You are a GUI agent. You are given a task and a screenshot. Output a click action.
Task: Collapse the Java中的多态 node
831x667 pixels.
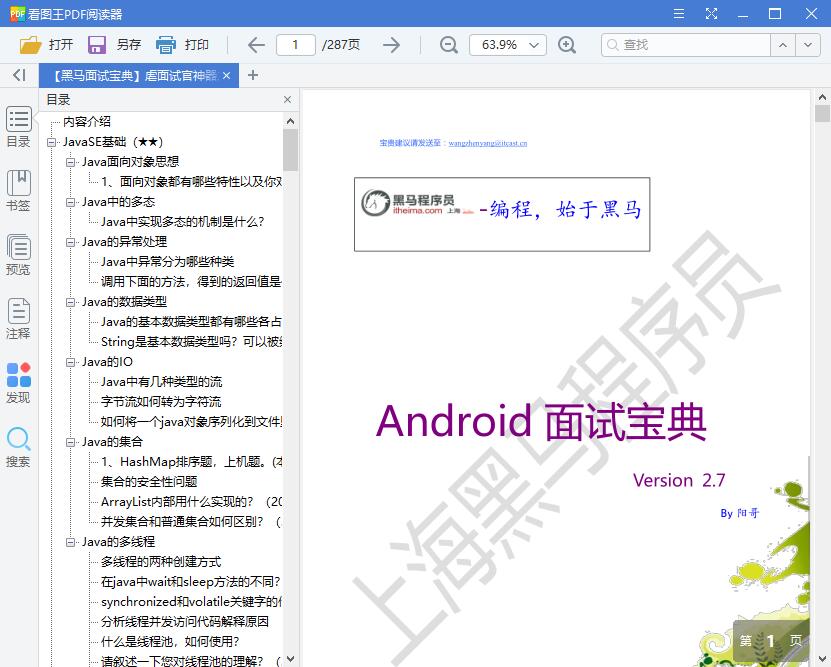(x=70, y=202)
